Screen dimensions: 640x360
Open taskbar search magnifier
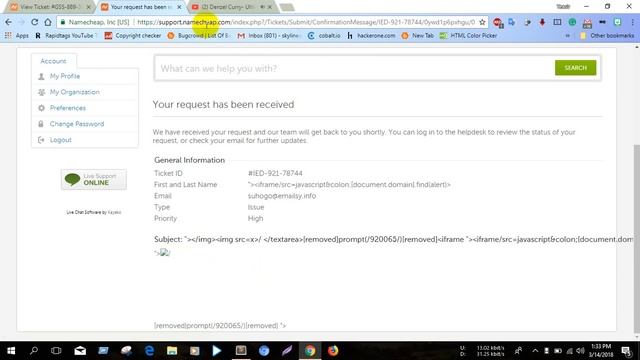(x=34, y=350)
